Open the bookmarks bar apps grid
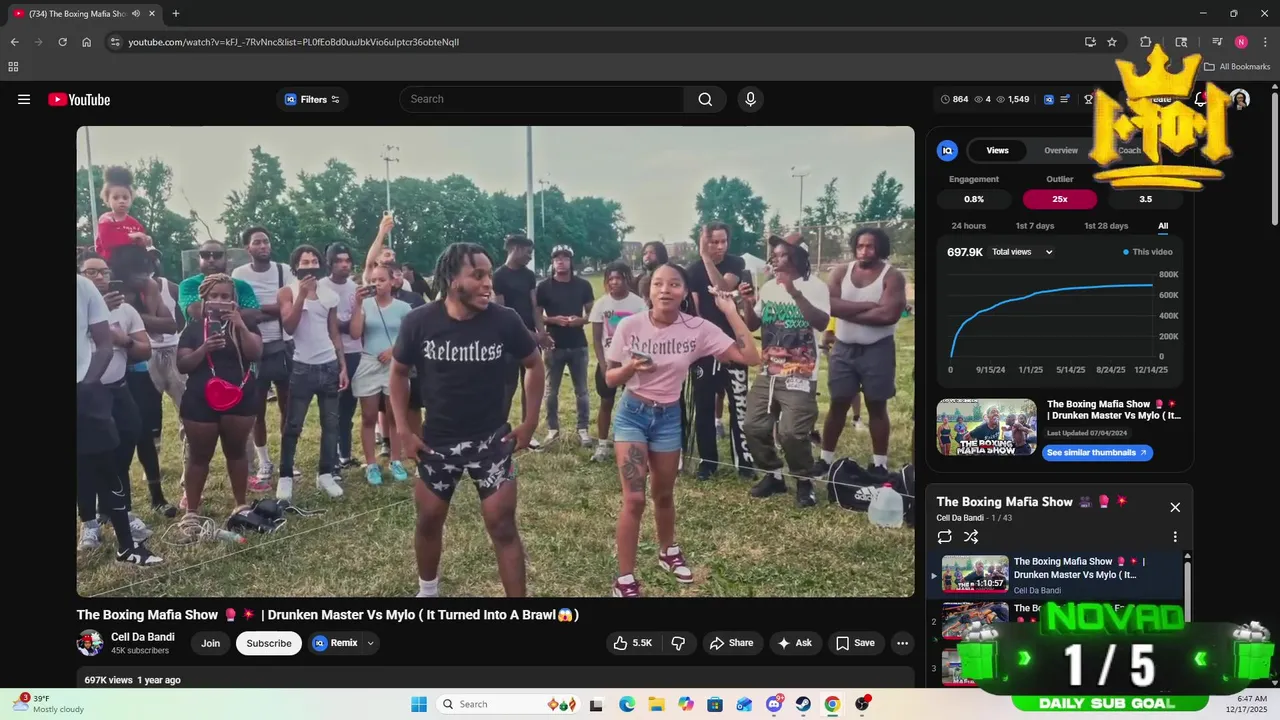The width and height of the screenshot is (1280, 720). coord(13,67)
